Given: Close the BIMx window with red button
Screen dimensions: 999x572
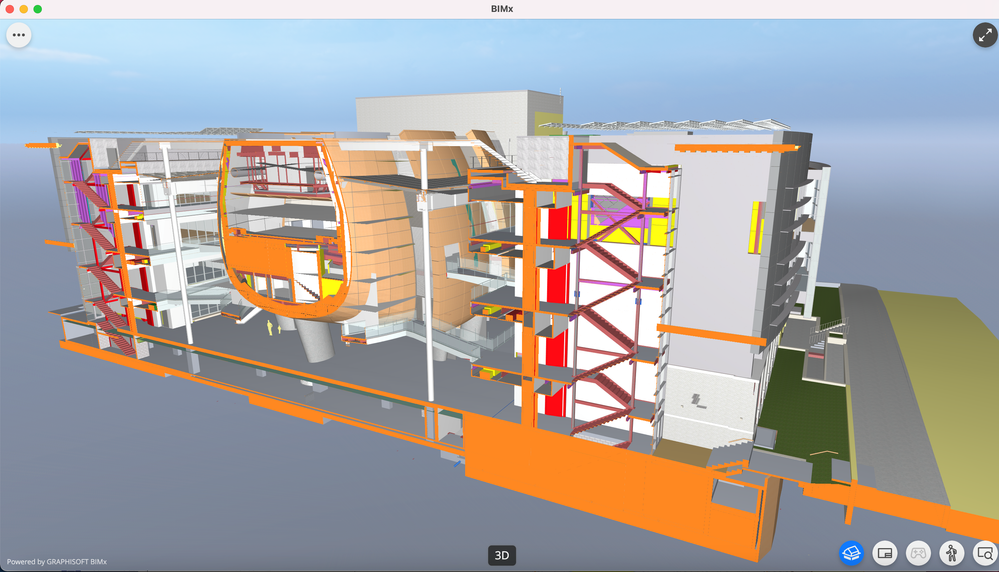Looking at the screenshot, I should click(x=10, y=9).
